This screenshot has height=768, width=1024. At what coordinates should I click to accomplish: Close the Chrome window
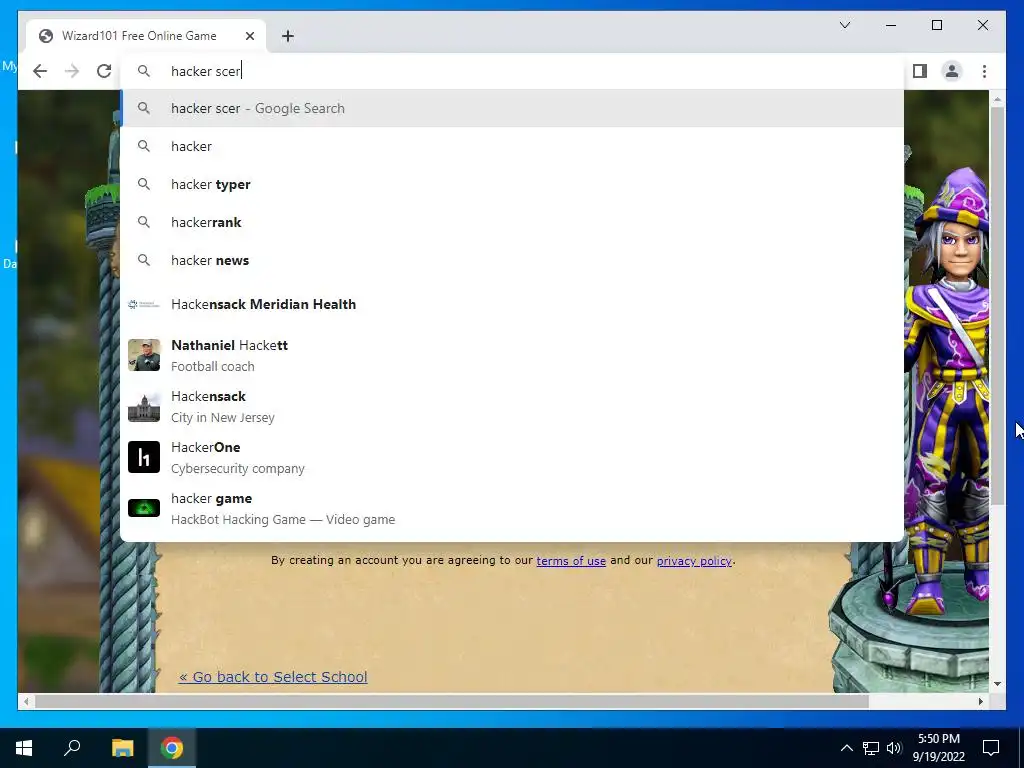982,25
